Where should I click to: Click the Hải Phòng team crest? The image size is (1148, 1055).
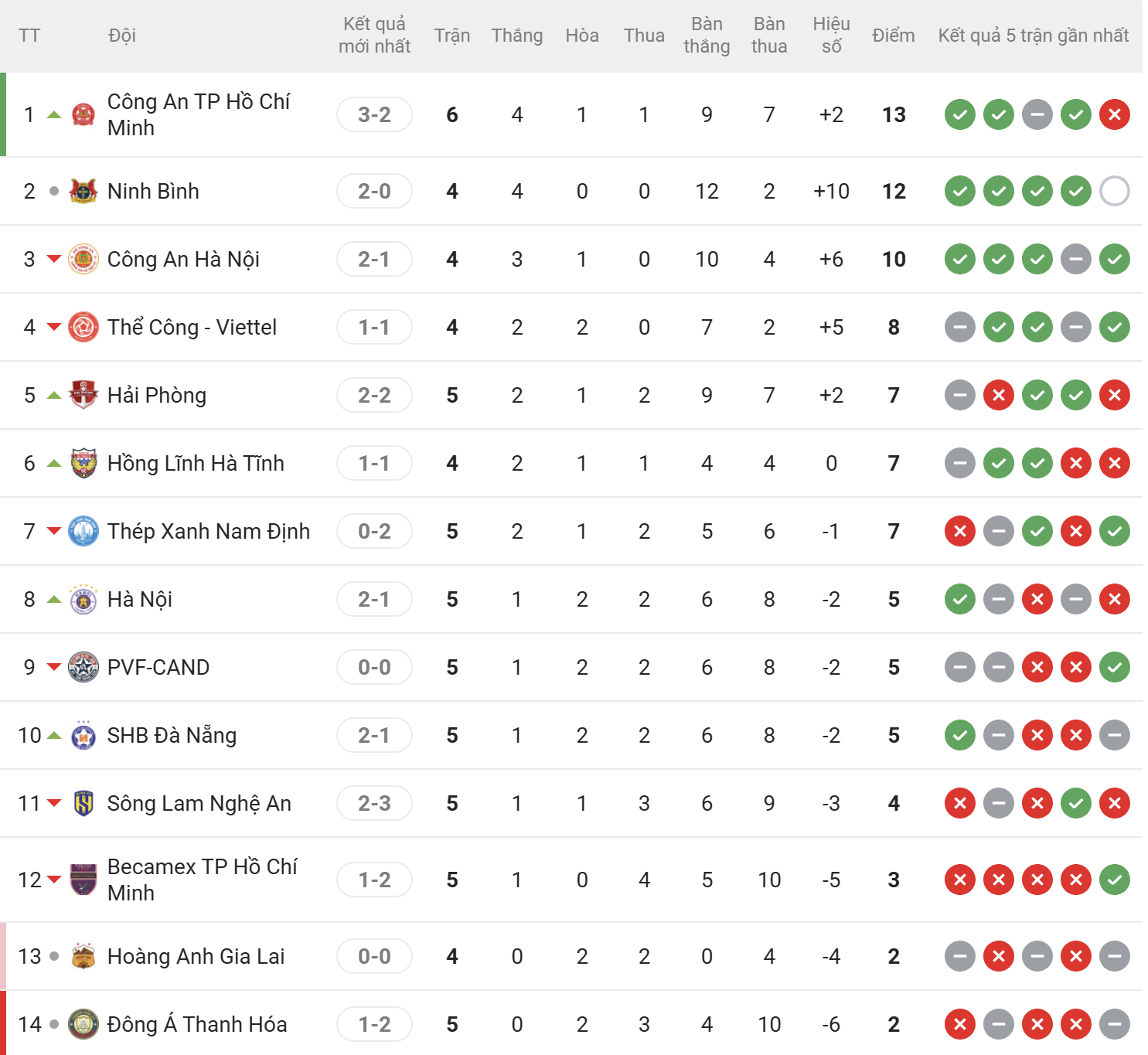83,395
